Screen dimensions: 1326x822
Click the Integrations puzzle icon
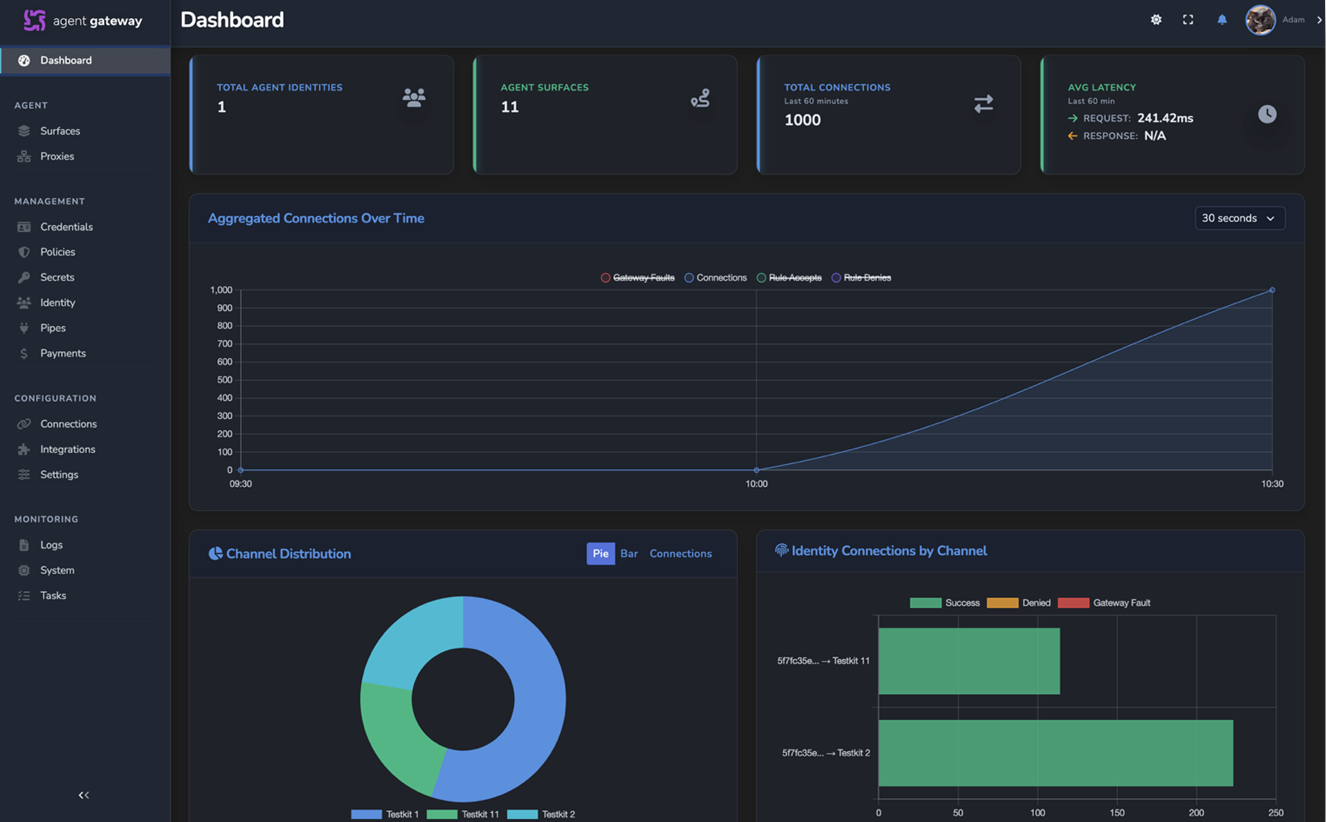coord(24,449)
